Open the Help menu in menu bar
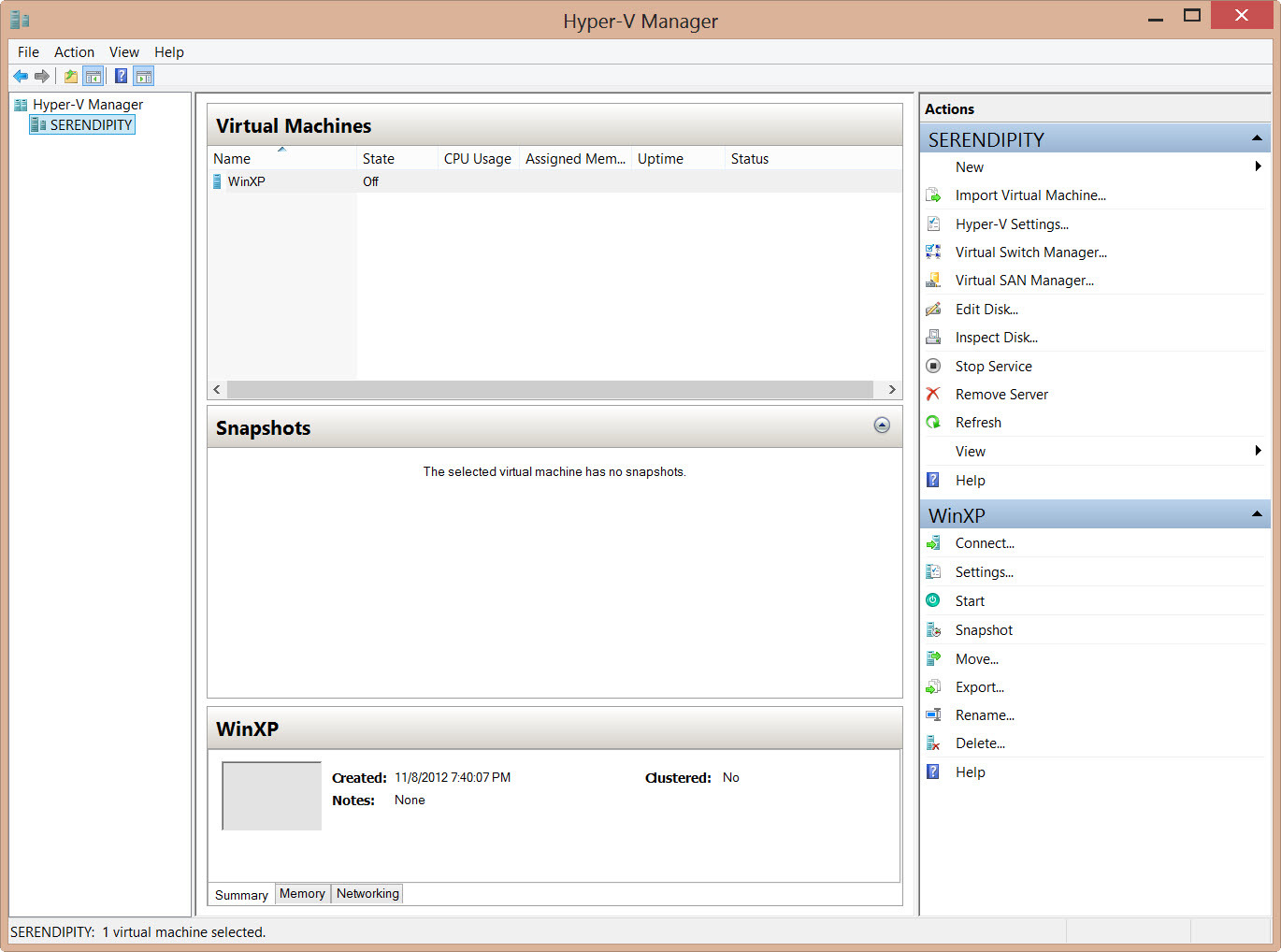Image resolution: width=1281 pixels, height=952 pixels. coord(169,52)
